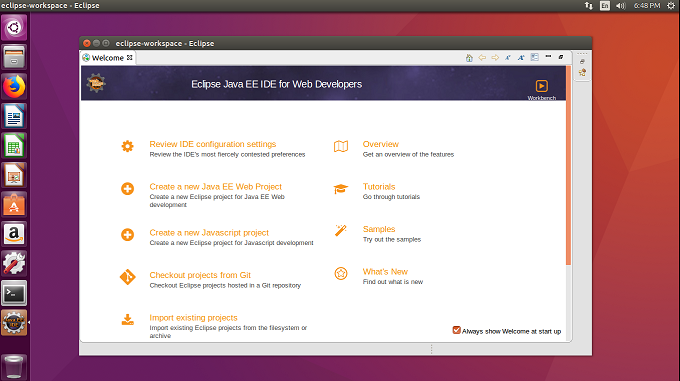Viewport: 680px width, 381px height.
Task: Toggle Always show Welcome at start up
Action: 456,330
